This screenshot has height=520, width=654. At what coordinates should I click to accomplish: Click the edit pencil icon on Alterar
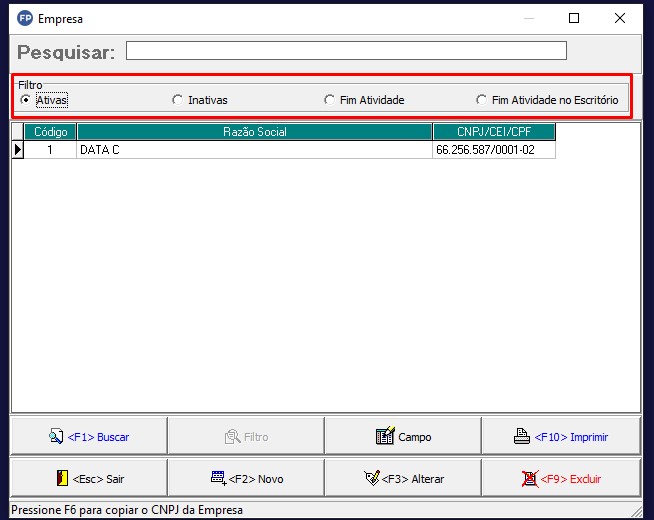pyautogui.click(x=372, y=478)
